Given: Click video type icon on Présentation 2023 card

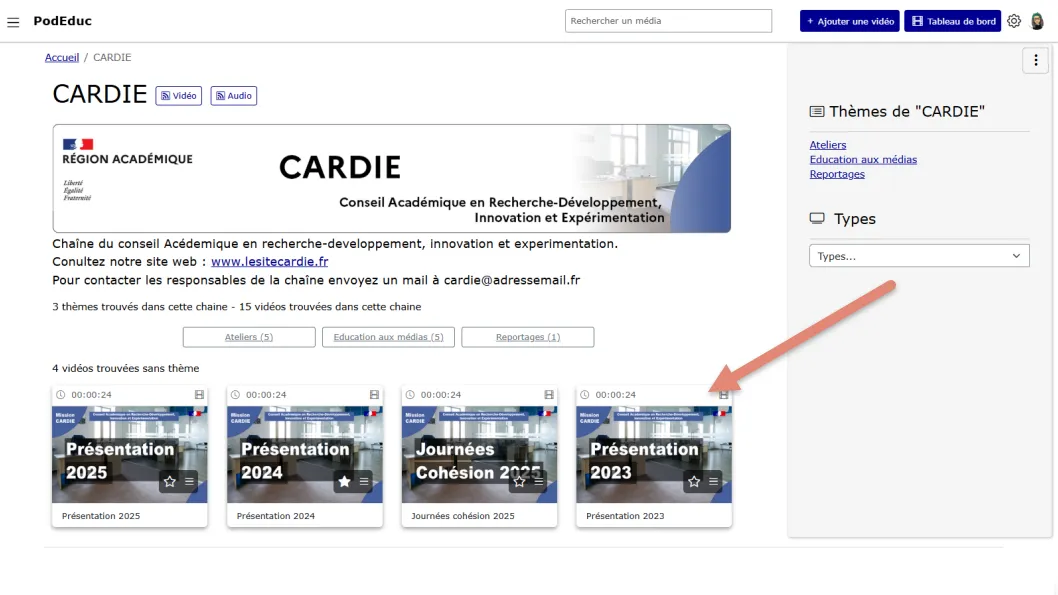Looking at the screenshot, I should 723,395.
